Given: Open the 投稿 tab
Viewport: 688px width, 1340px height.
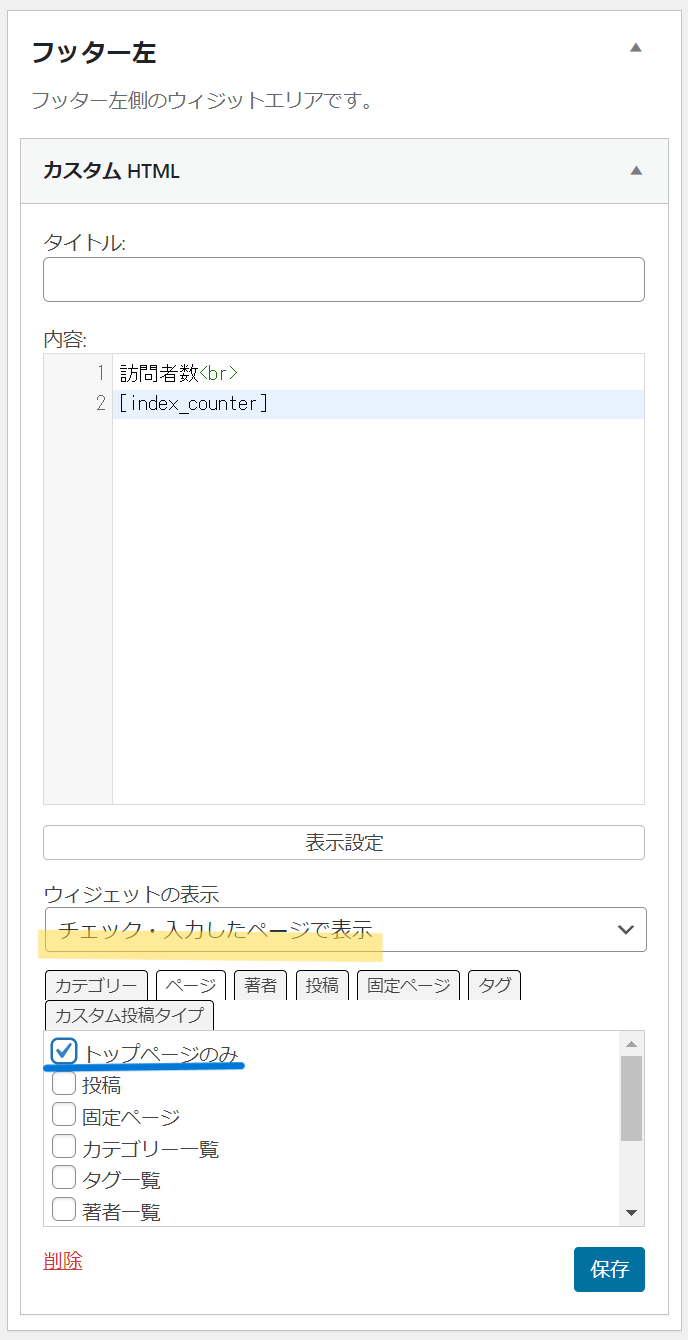Looking at the screenshot, I should pyautogui.click(x=321, y=985).
